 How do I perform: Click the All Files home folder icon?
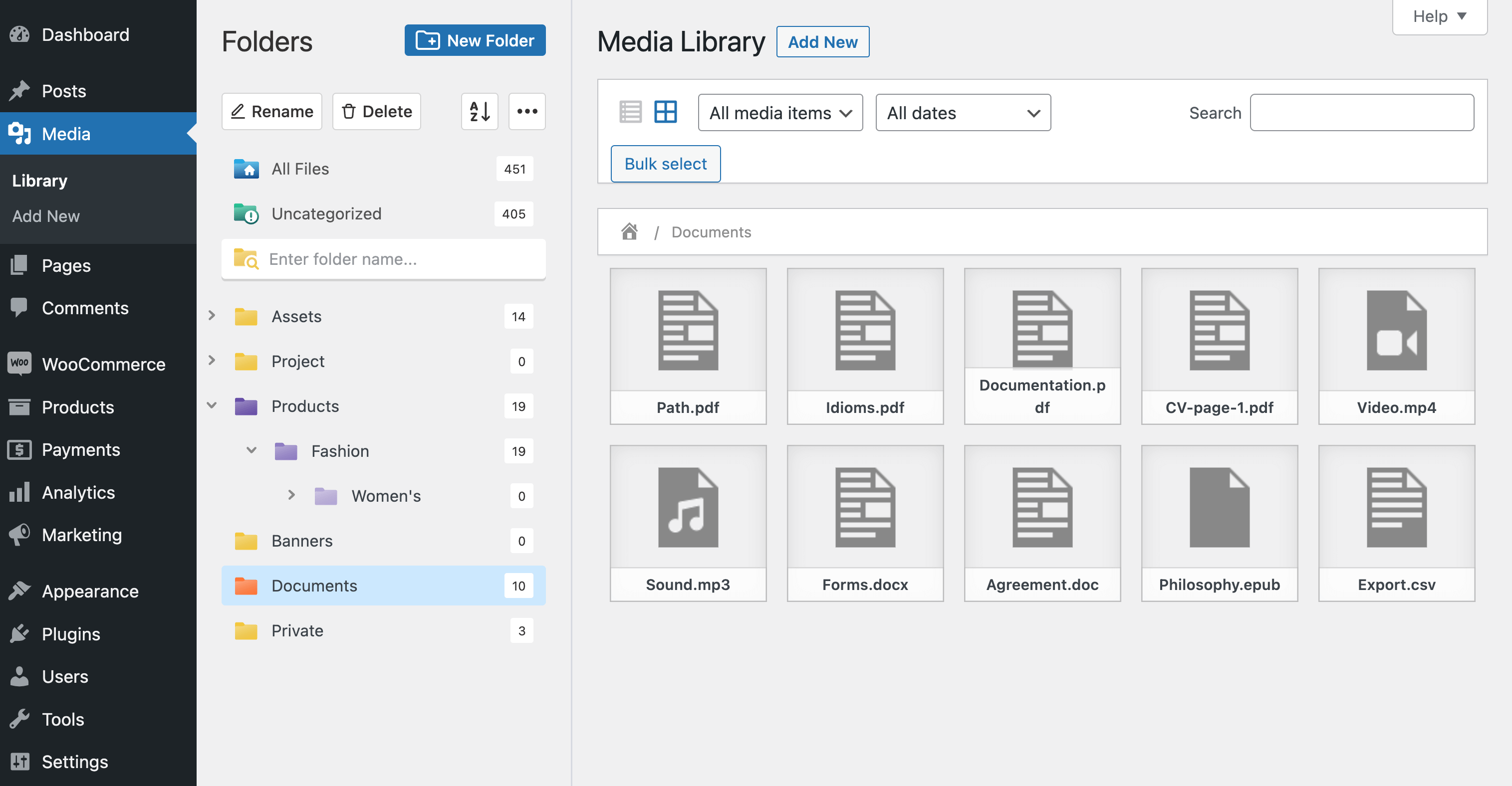coord(246,169)
